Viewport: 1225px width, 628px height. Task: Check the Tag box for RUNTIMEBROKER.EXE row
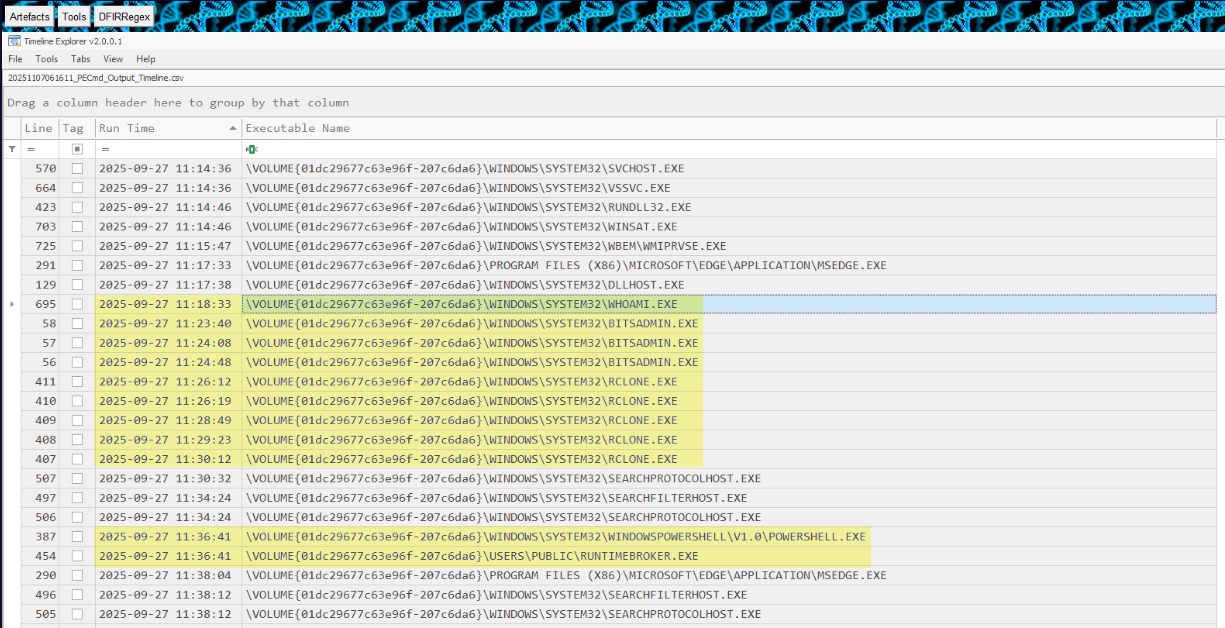click(x=77, y=556)
